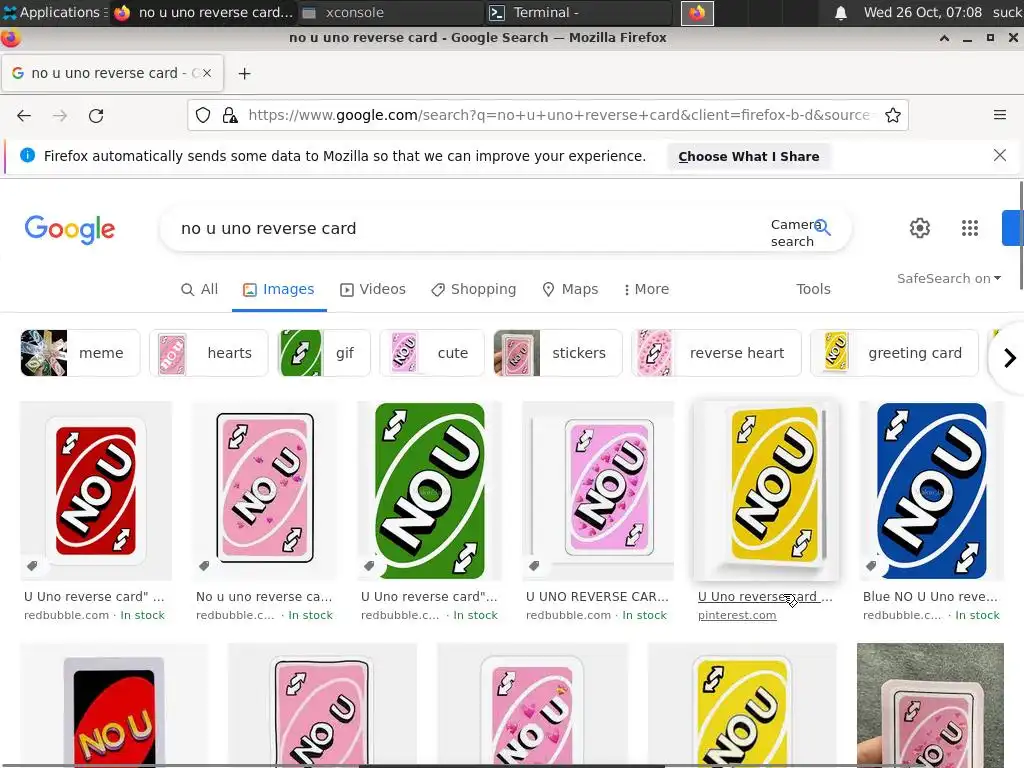The image size is (1024, 768).
Task: Open hand-held pink card photo thumbnail
Action: click(x=930, y=705)
